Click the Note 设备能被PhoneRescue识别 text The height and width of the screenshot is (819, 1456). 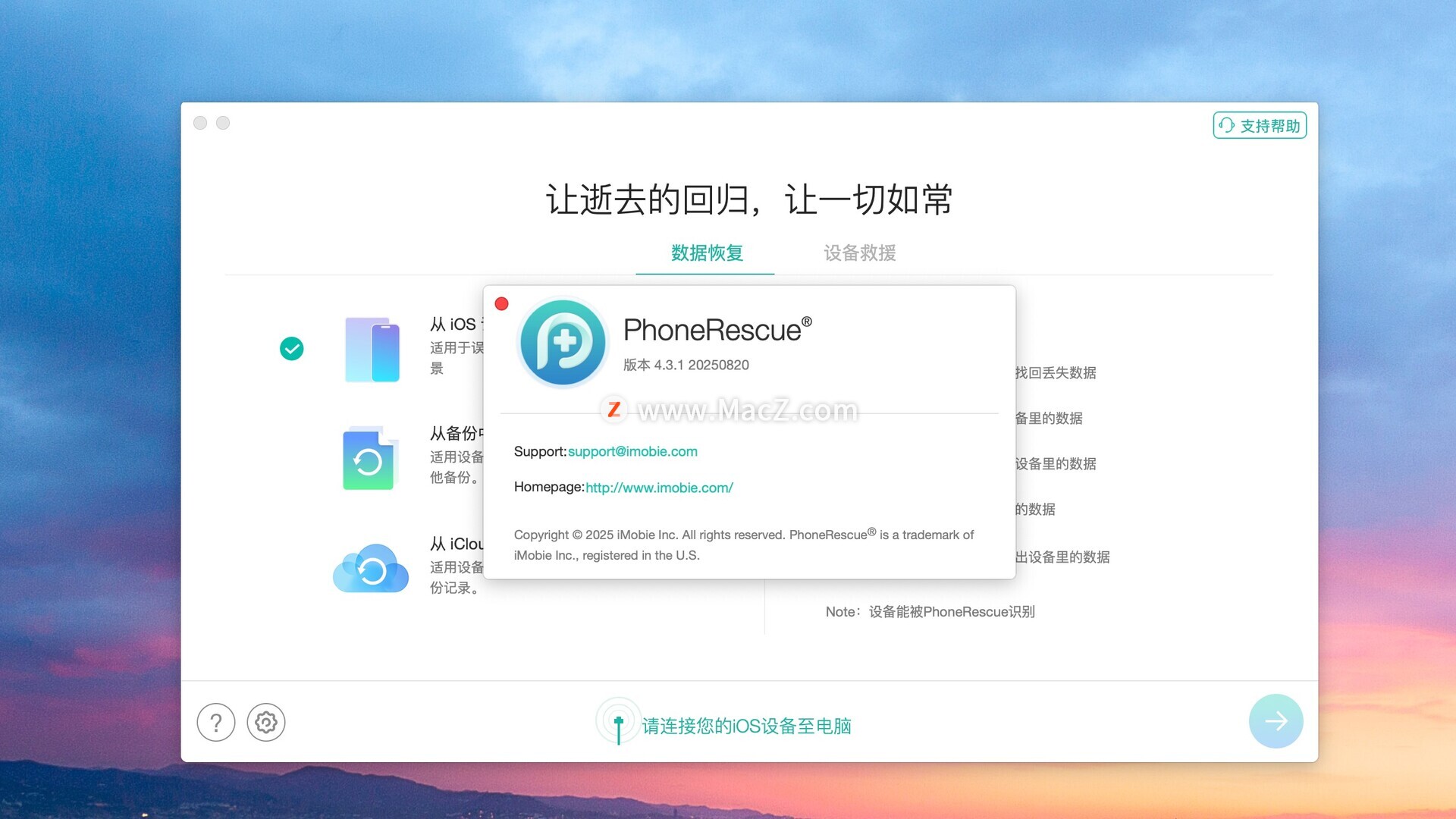pos(930,611)
